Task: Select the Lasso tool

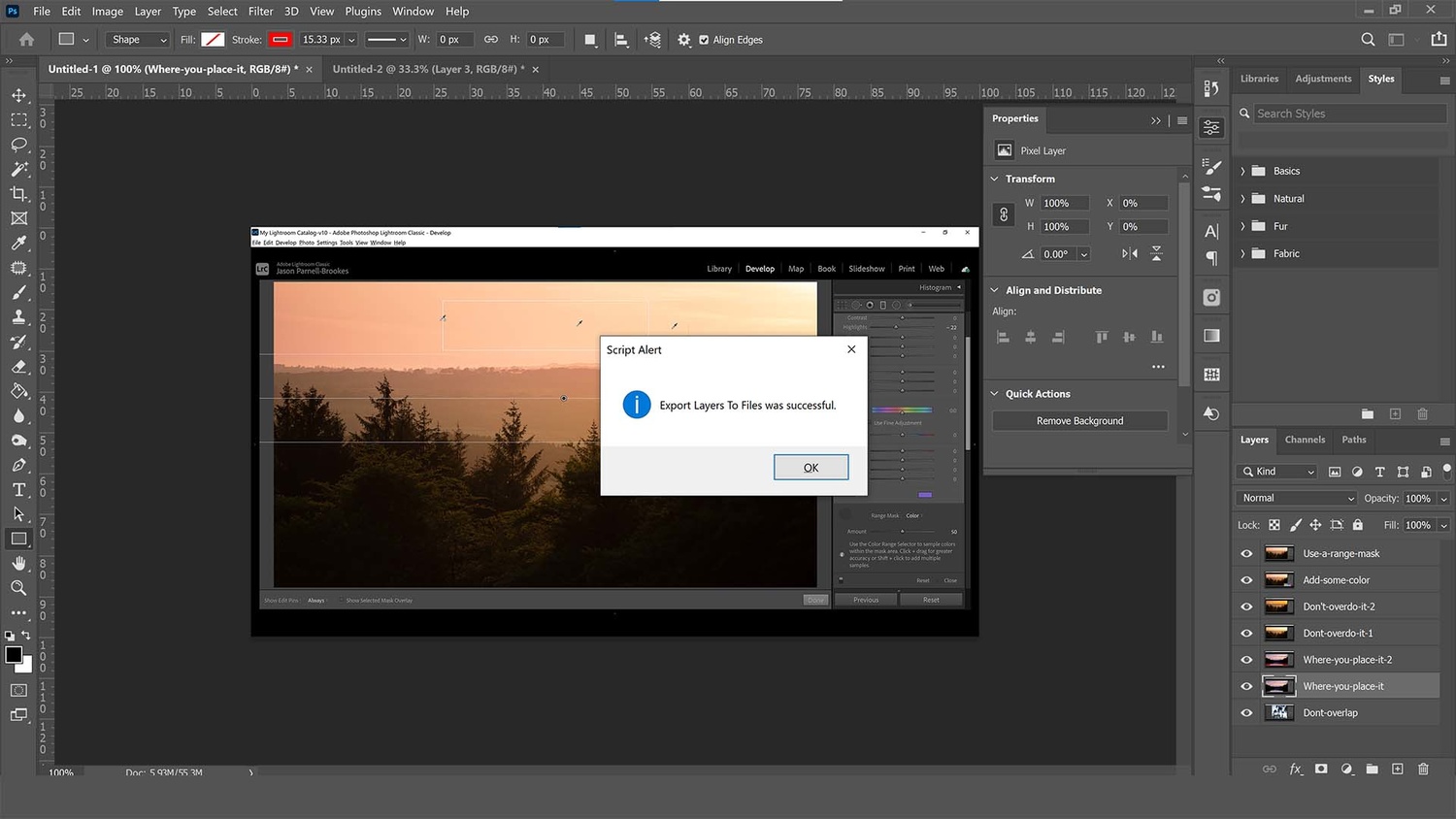Action: 18,145
